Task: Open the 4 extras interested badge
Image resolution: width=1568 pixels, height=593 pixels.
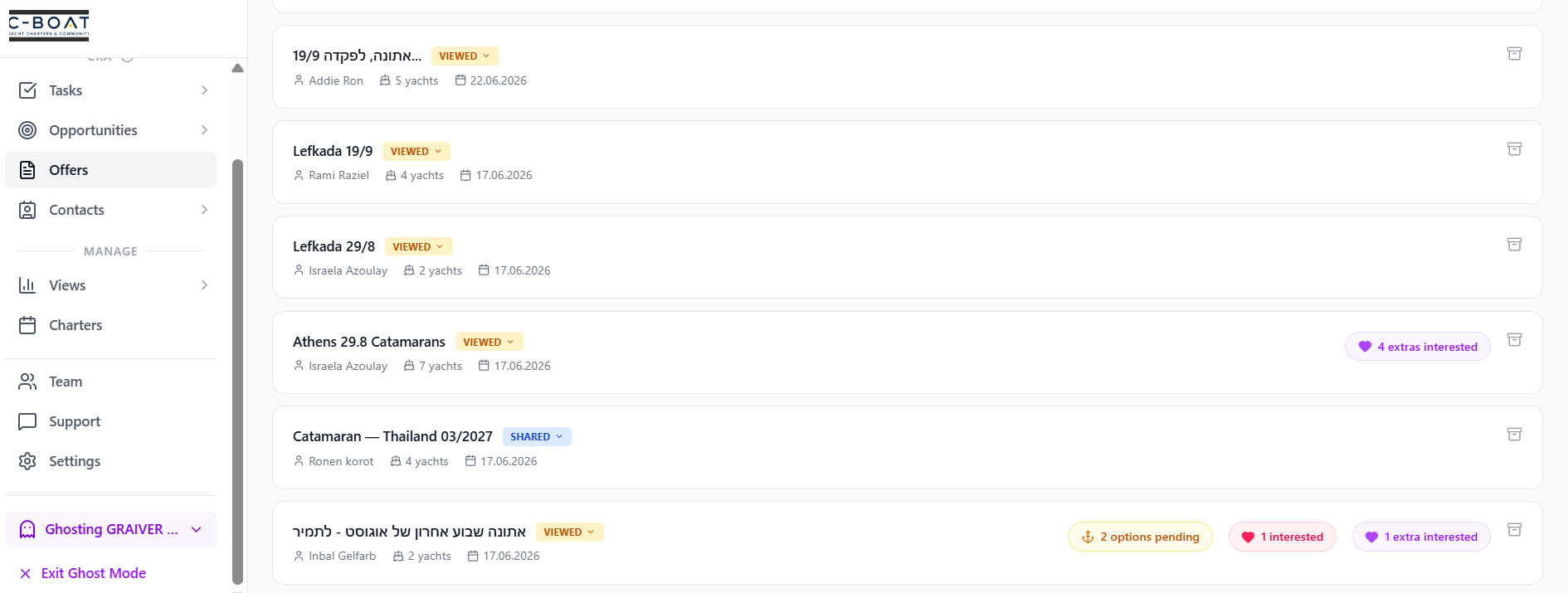Action: point(1417,347)
